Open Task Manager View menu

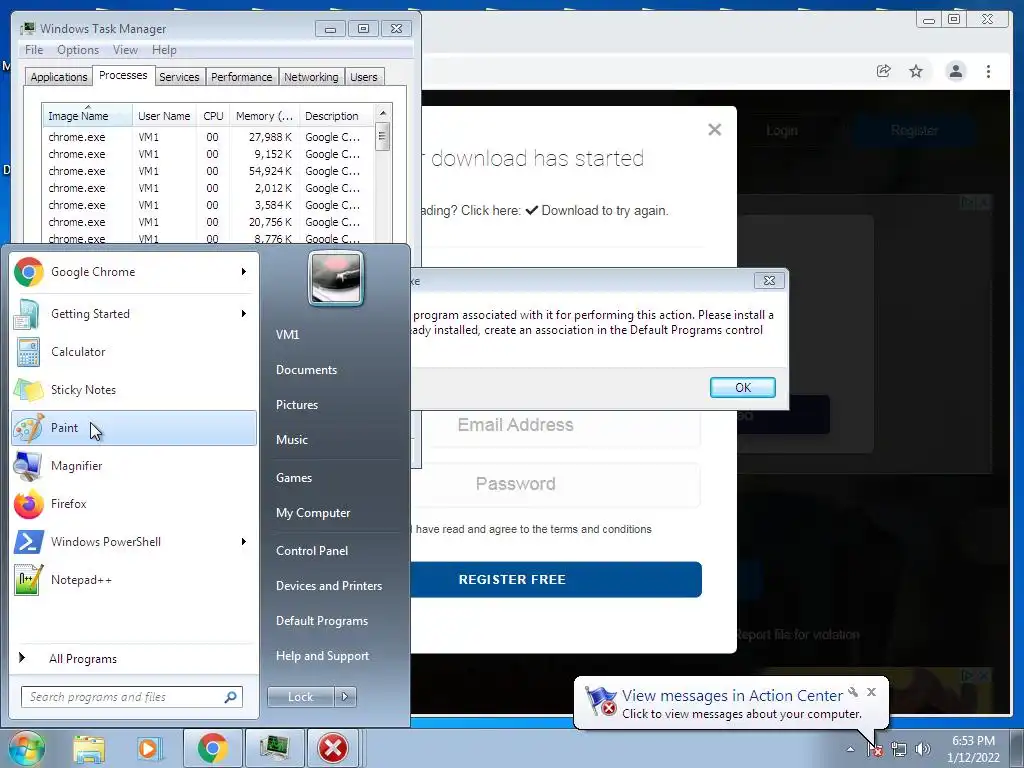(125, 50)
